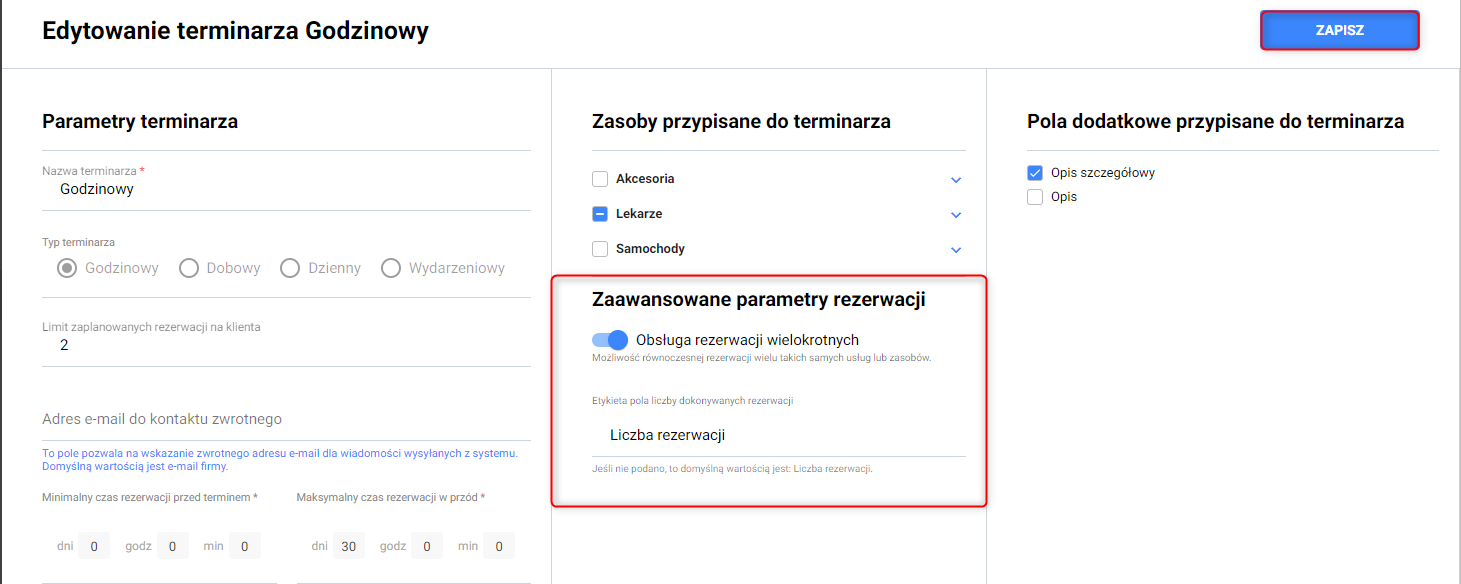The height and width of the screenshot is (584, 1461).
Task: Select the Godzinowy schedule type
Action: click(67, 268)
